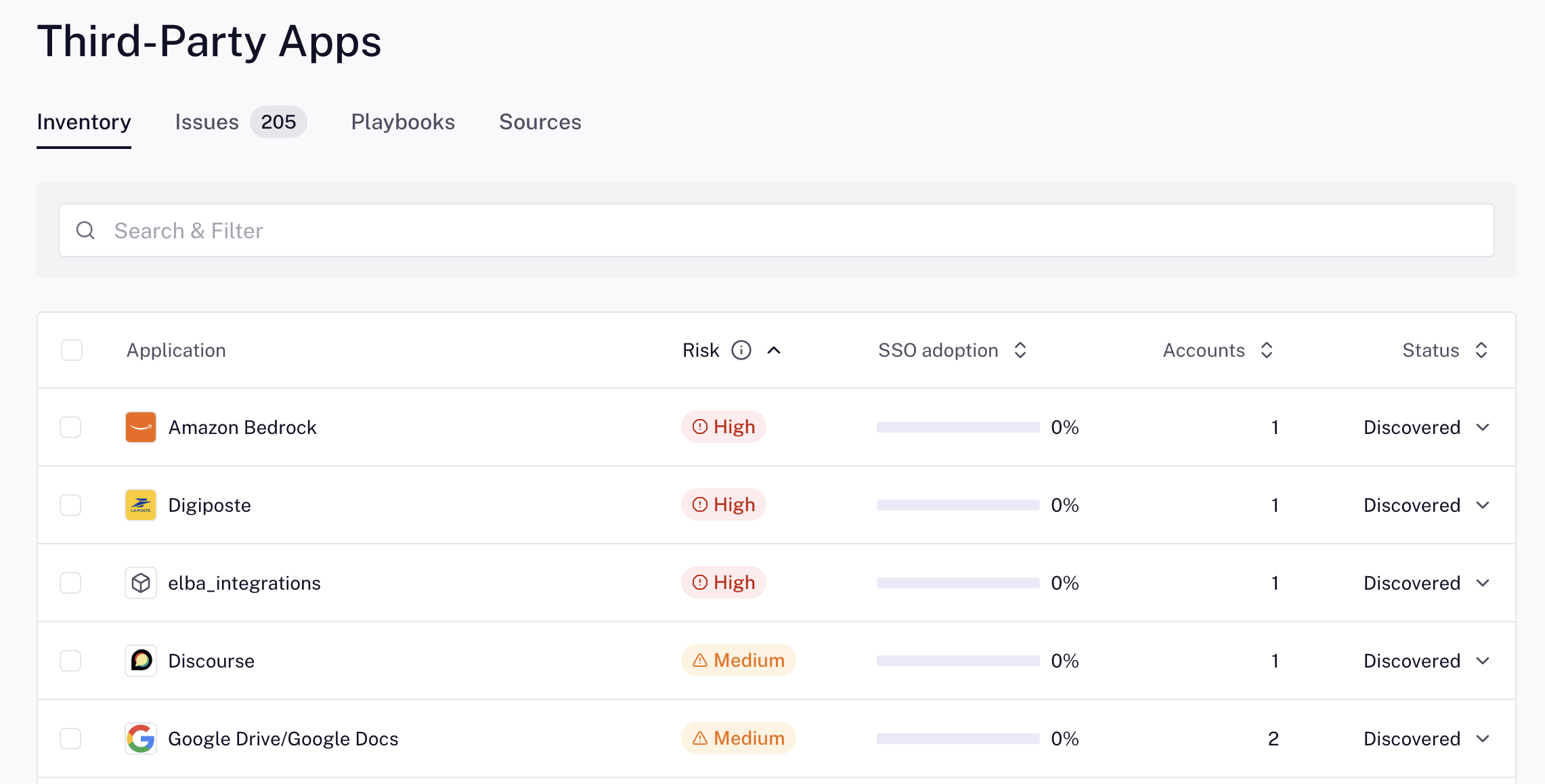This screenshot has width=1545, height=784.
Task: Open the elba_integrations application name
Action: 244,583
